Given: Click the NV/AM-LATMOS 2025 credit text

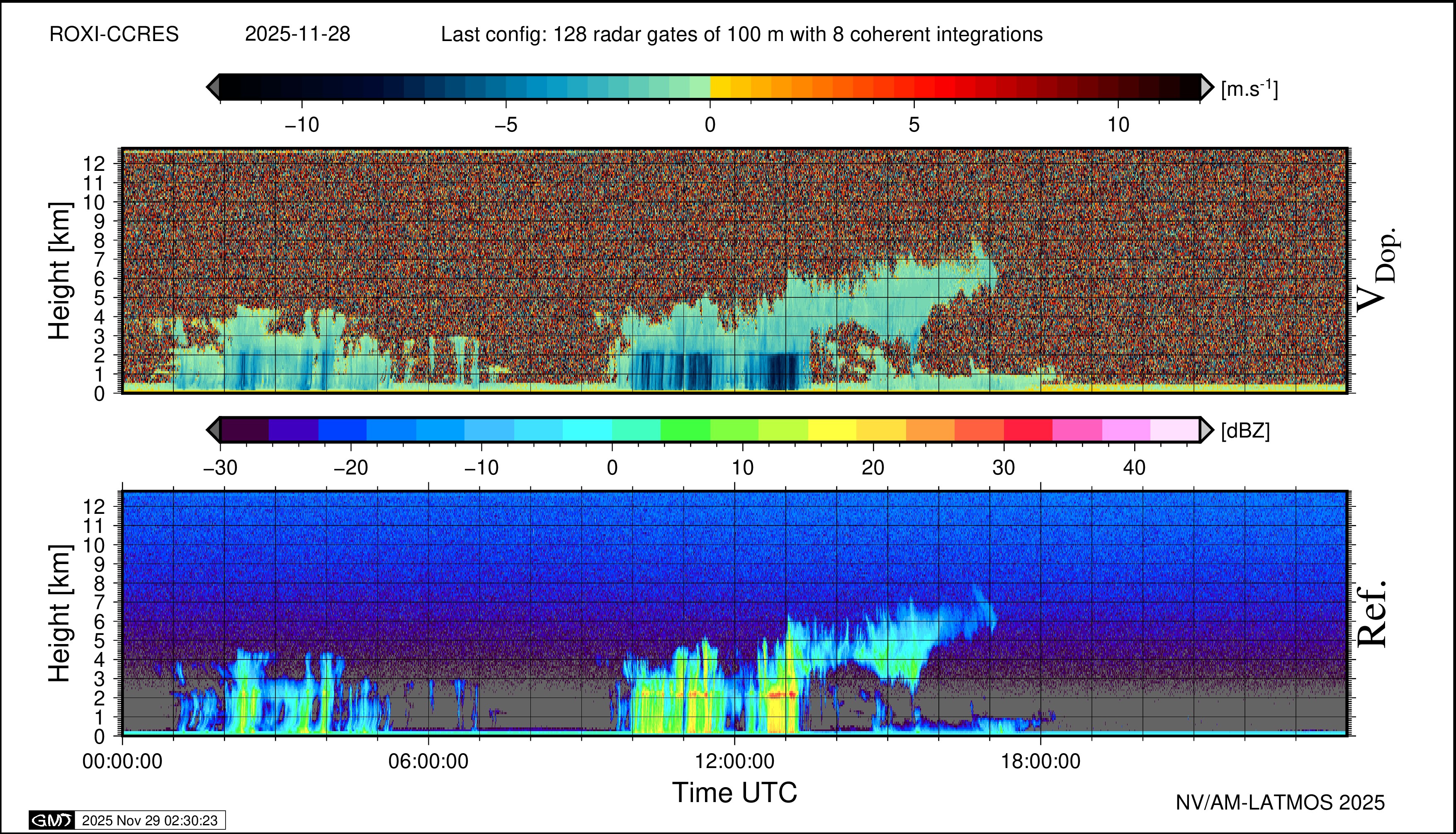Looking at the screenshot, I should pos(1280,802).
